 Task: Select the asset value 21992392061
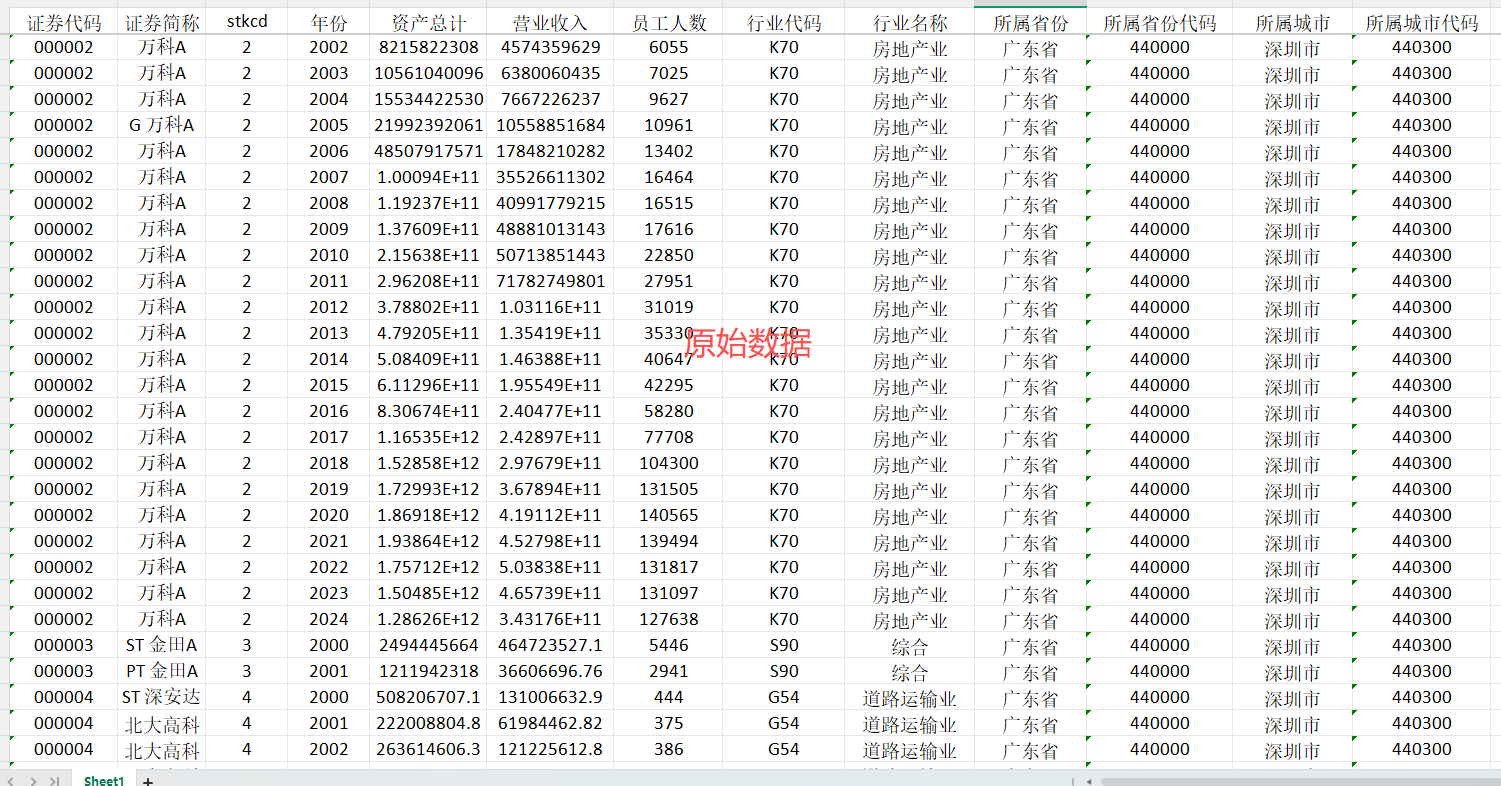click(429, 125)
